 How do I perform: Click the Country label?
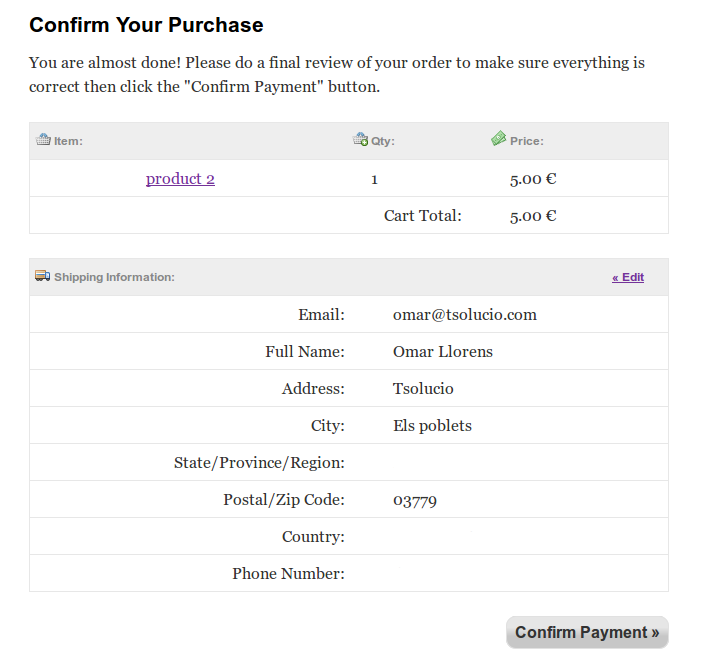tap(313, 537)
